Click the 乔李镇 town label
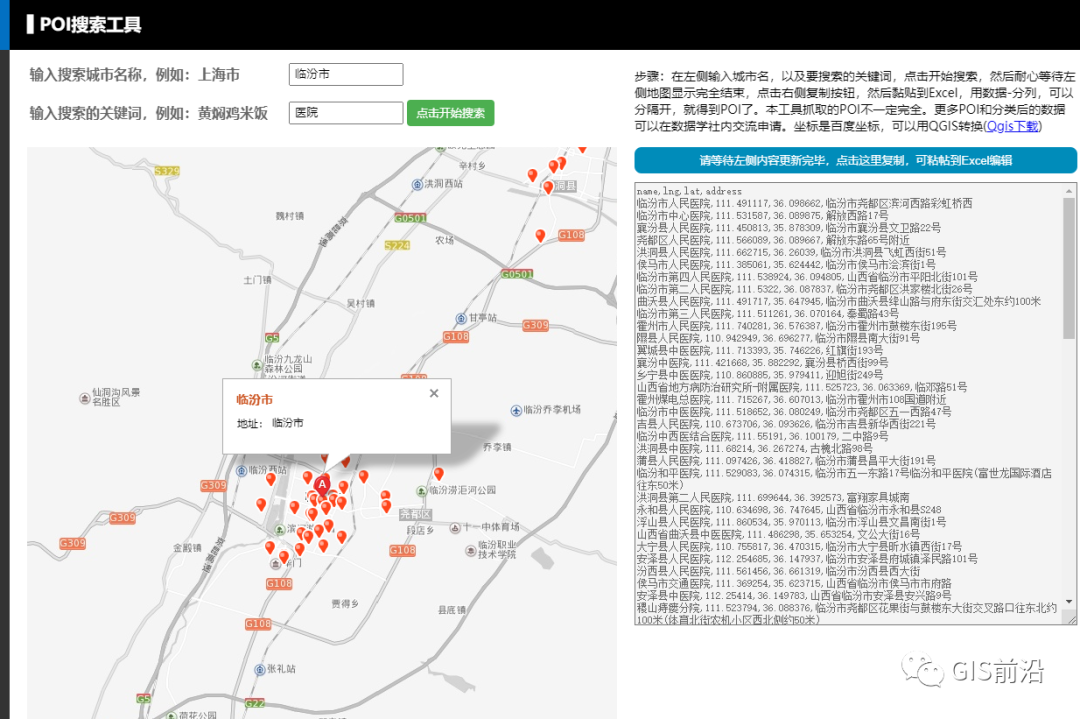 [497, 448]
